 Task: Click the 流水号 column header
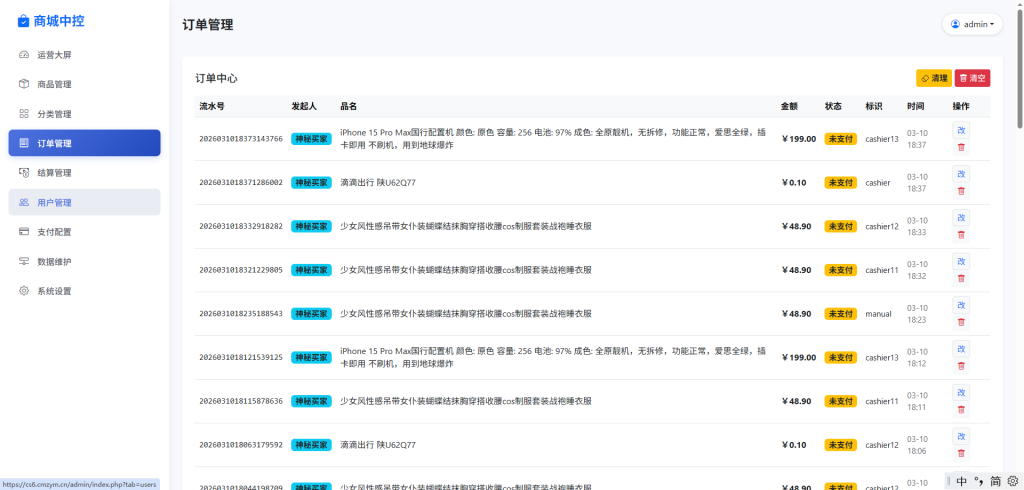click(212, 106)
